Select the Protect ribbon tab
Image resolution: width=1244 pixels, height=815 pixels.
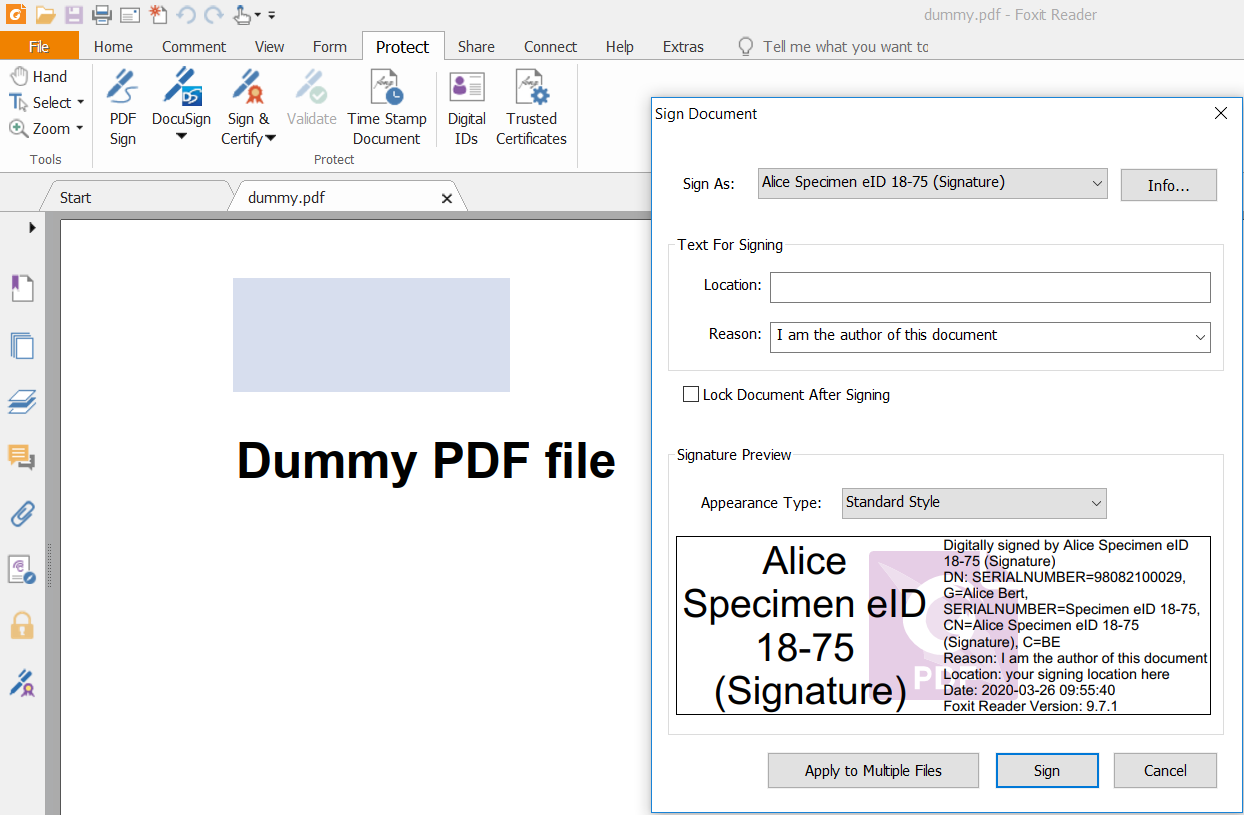(x=403, y=46)
